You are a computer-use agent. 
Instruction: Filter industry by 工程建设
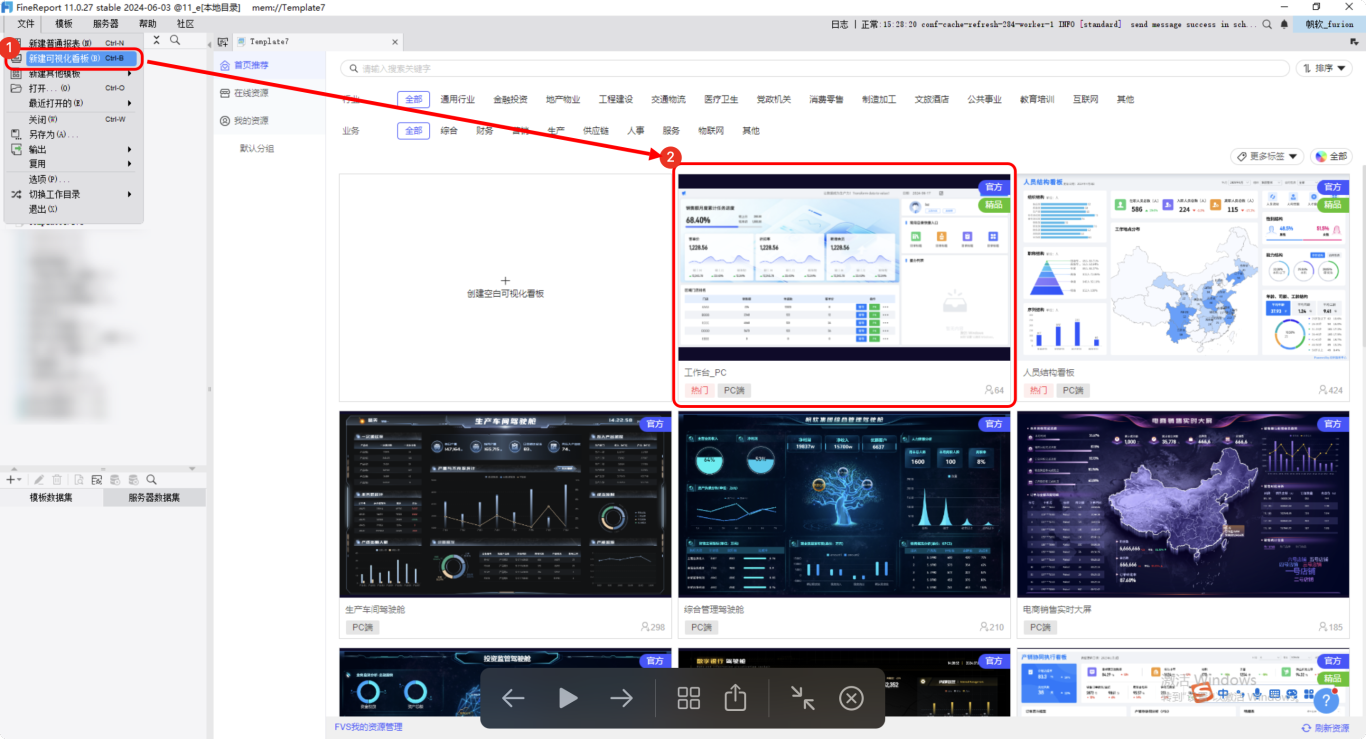point(616,99)
